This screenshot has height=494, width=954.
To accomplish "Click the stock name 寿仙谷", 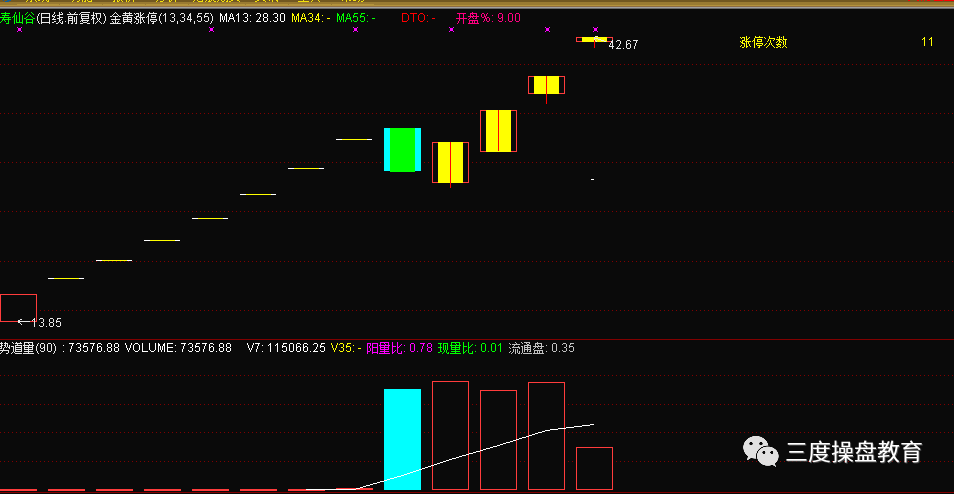I will [x=17, y=18].
